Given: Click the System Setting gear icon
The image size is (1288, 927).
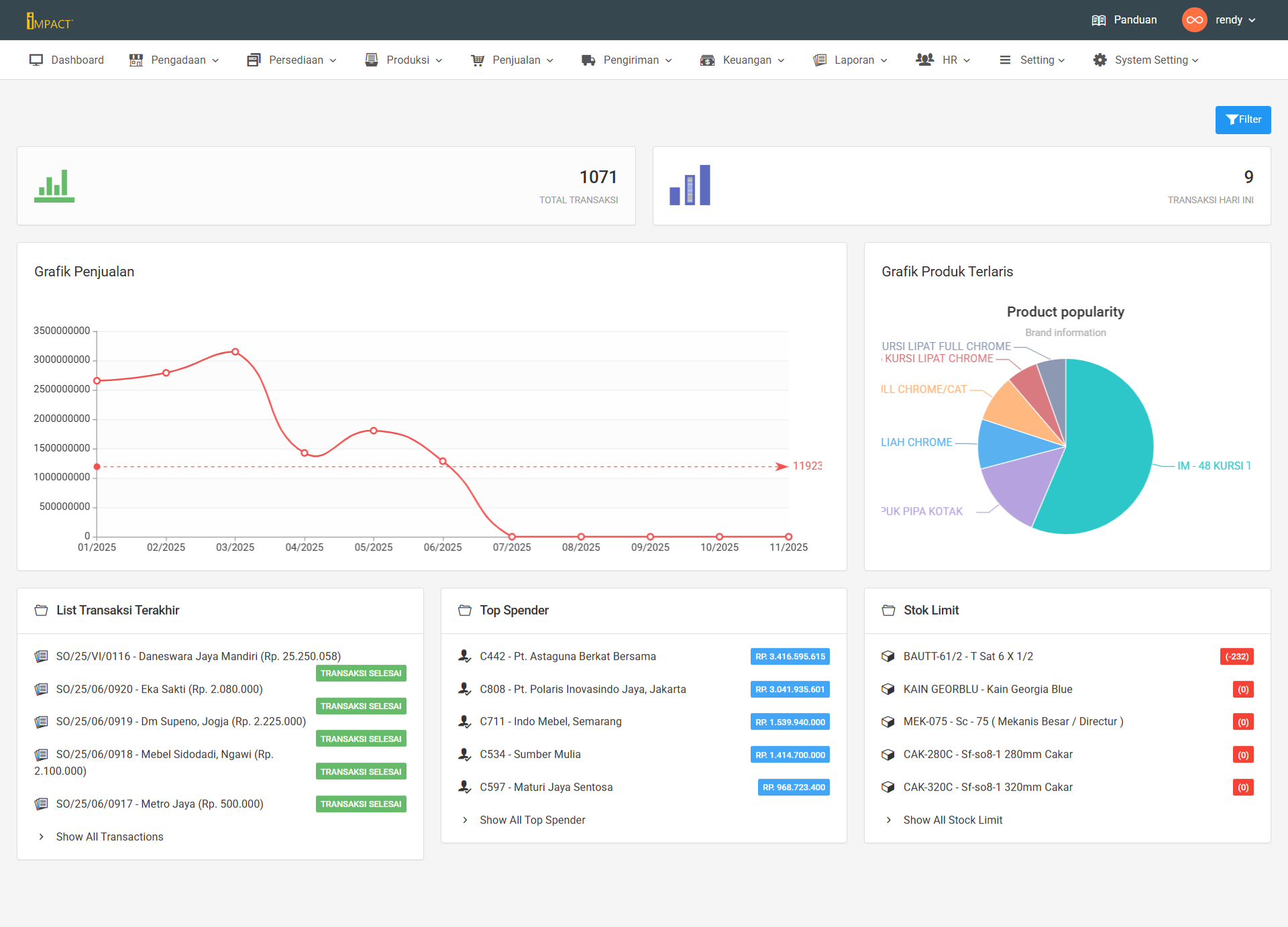Looking at the screenshot, I should [1100, 60].
